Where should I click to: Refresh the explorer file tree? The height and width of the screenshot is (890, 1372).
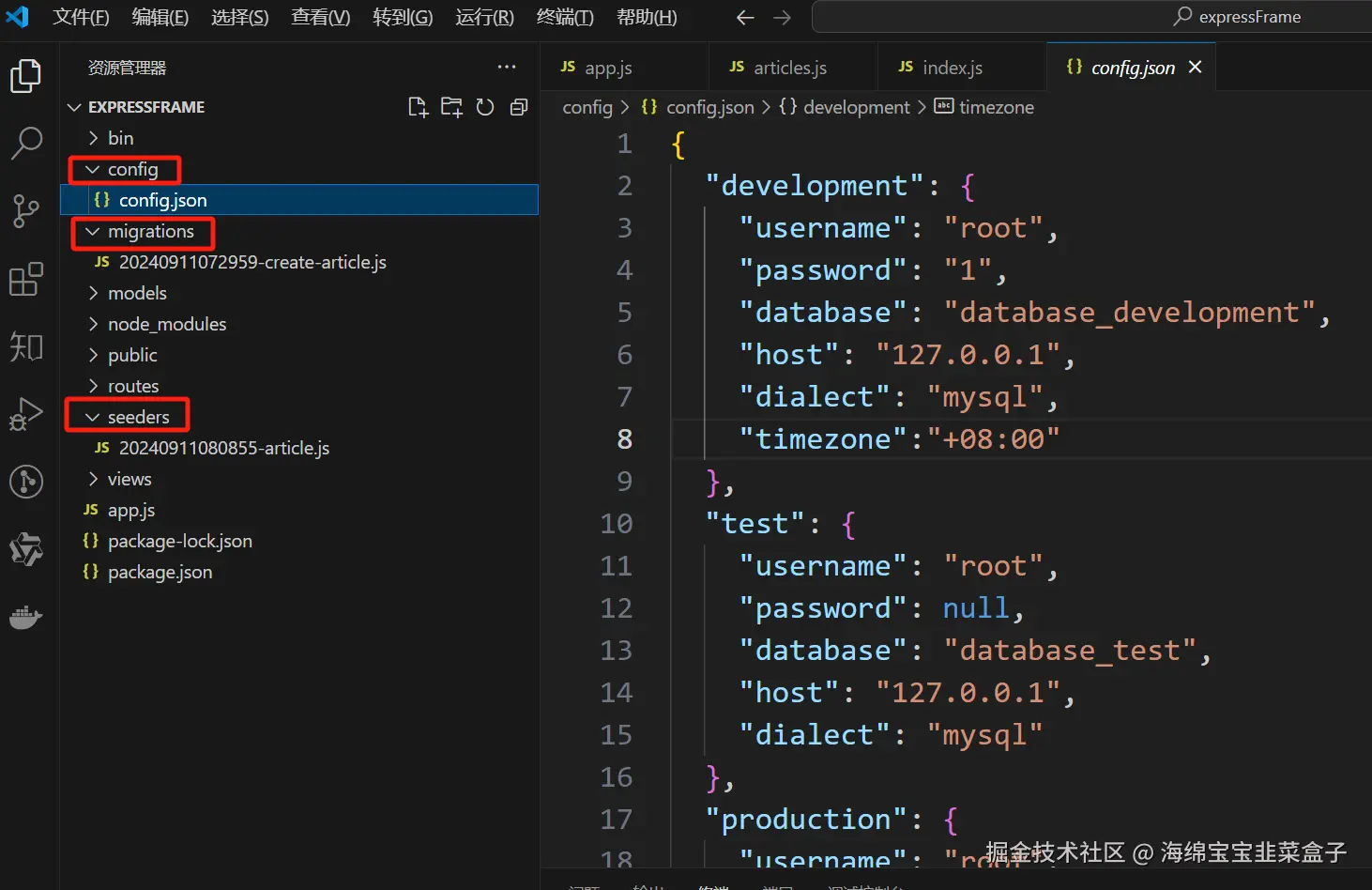click(x=485, y=107)
